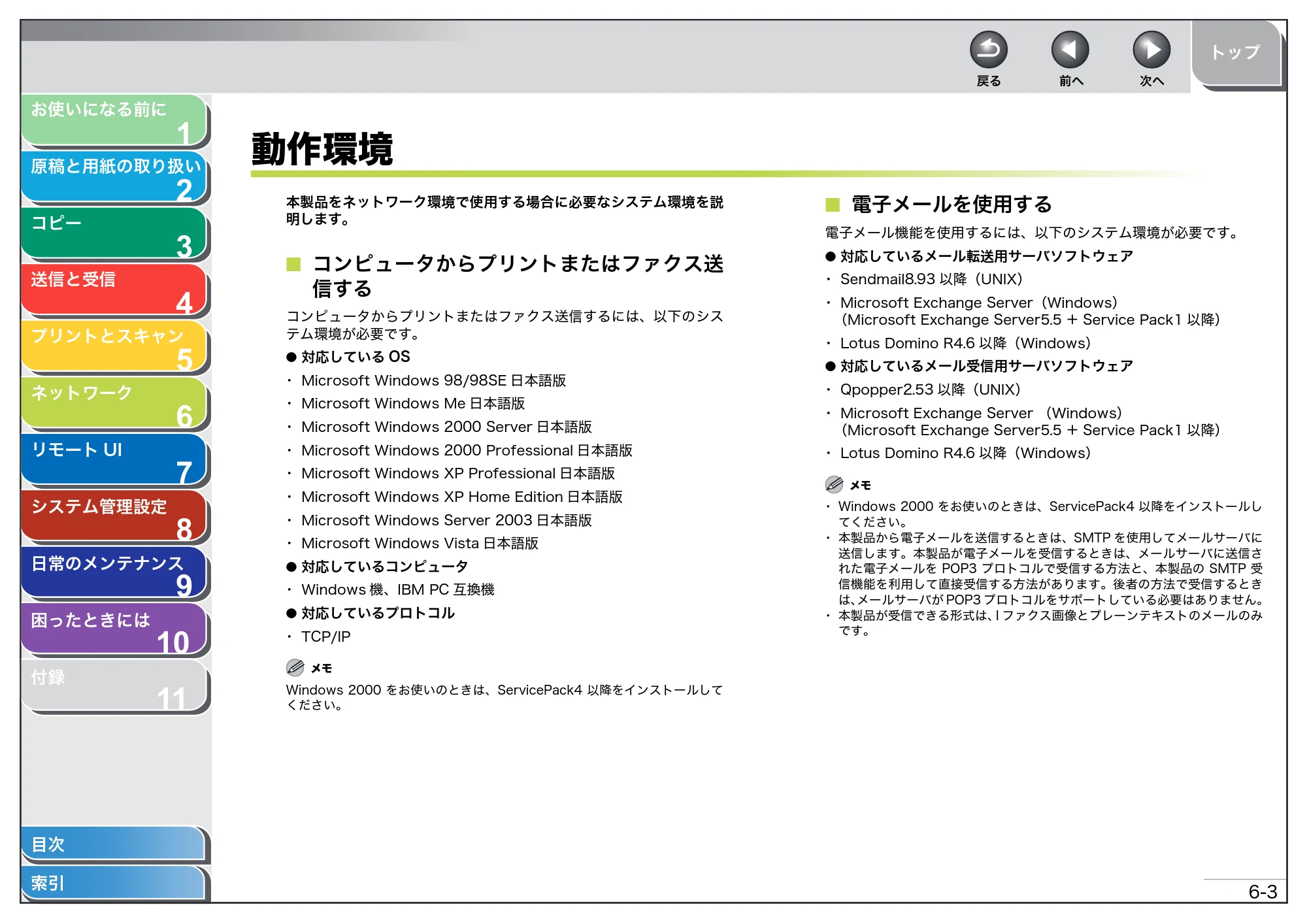The height and width of the screenshot is (924, 1307).
Task: Open the 索引 (index) button
Action: click(x=114, y=883)
